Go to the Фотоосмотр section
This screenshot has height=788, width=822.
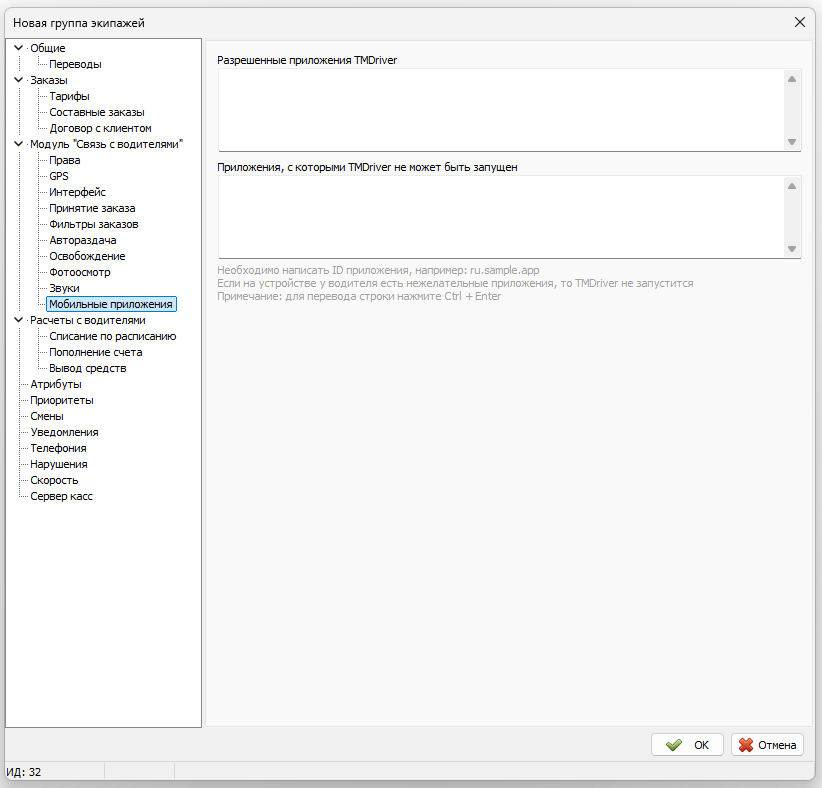(80, 272)
